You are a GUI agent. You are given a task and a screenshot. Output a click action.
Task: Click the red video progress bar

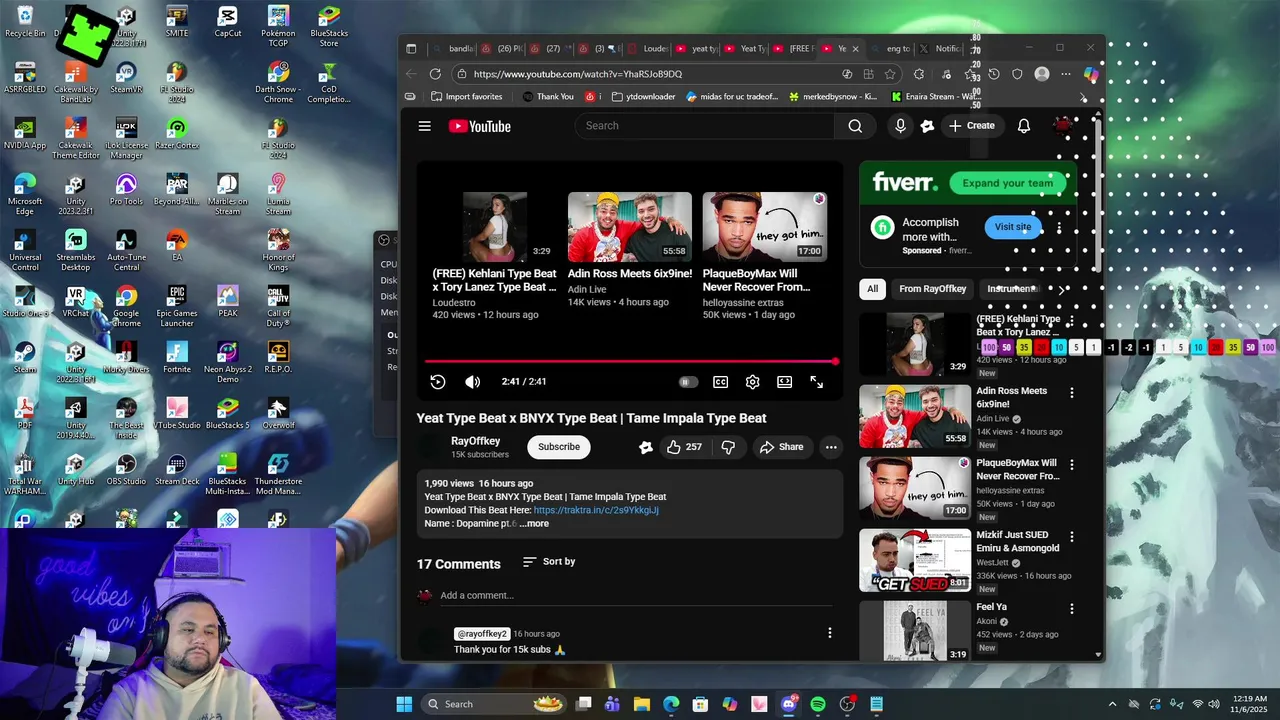pos(630,361)
